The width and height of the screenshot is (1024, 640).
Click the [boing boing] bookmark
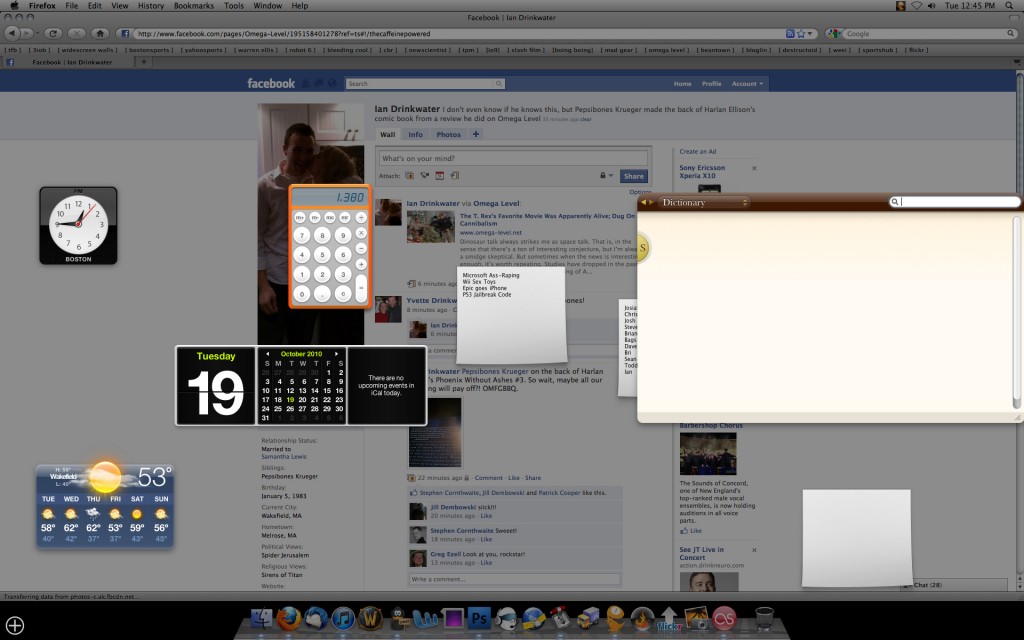click(x=573, y=50)
